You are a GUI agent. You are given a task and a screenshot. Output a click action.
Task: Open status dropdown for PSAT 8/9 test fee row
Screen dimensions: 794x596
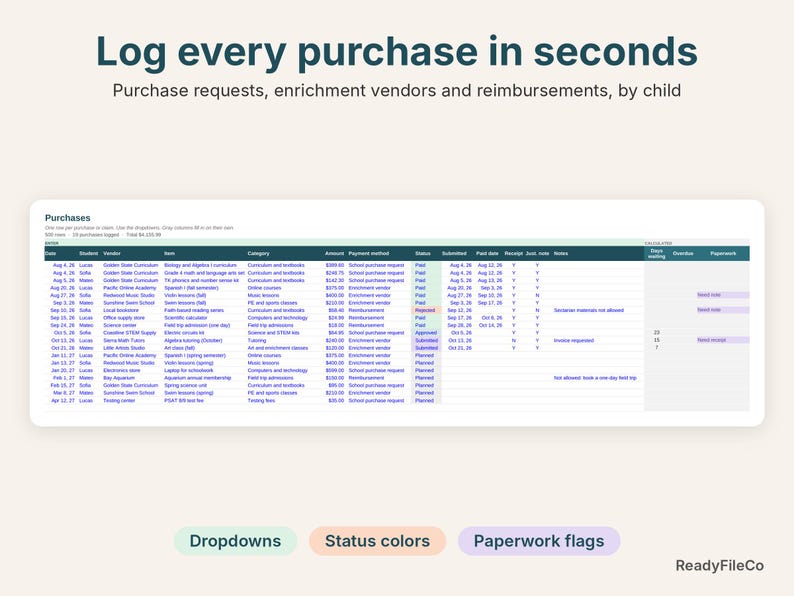pyautogui.click(x=424, y=401)
